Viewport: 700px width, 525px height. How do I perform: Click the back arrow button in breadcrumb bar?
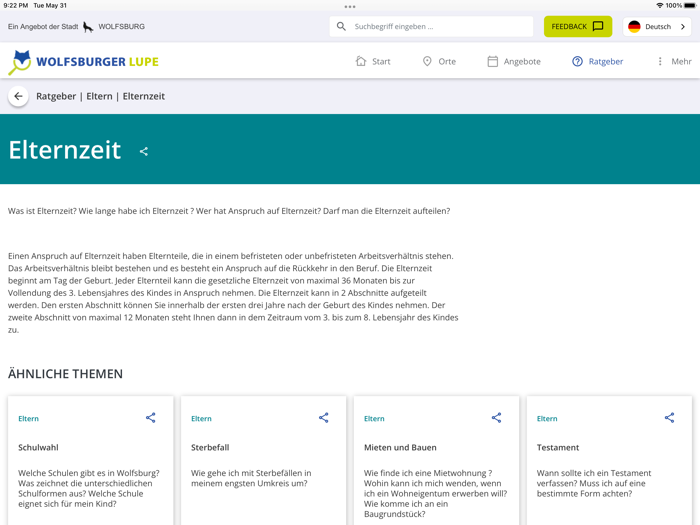[18, 96]
